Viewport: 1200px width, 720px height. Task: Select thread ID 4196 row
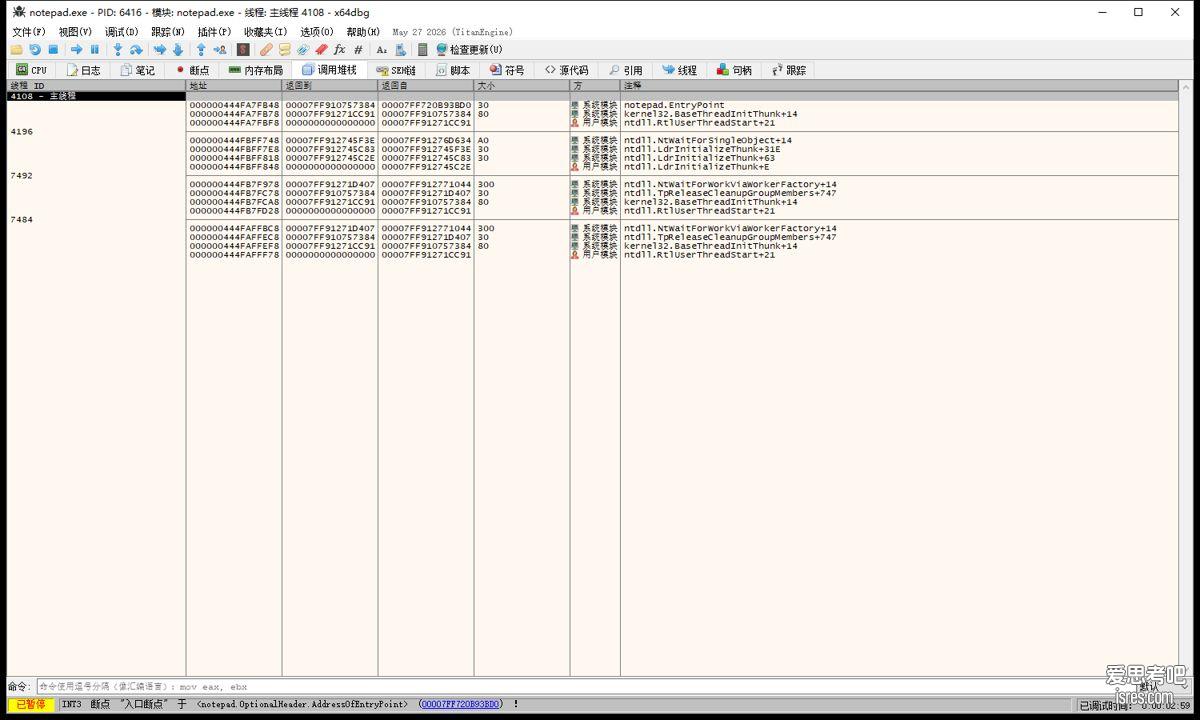(96, 132)
